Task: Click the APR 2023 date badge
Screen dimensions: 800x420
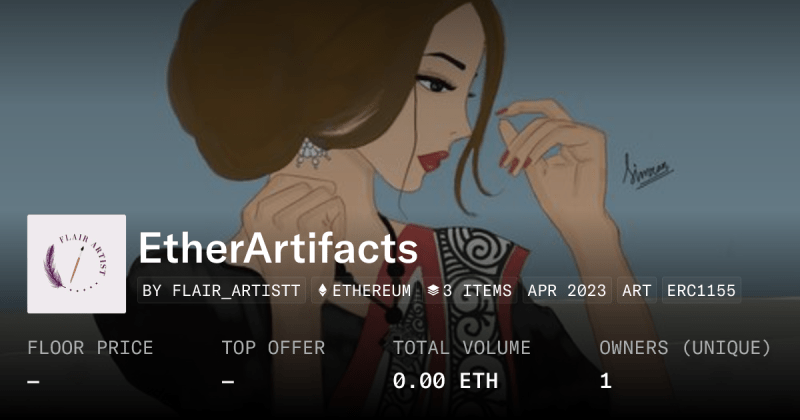Action: point(567,291)
